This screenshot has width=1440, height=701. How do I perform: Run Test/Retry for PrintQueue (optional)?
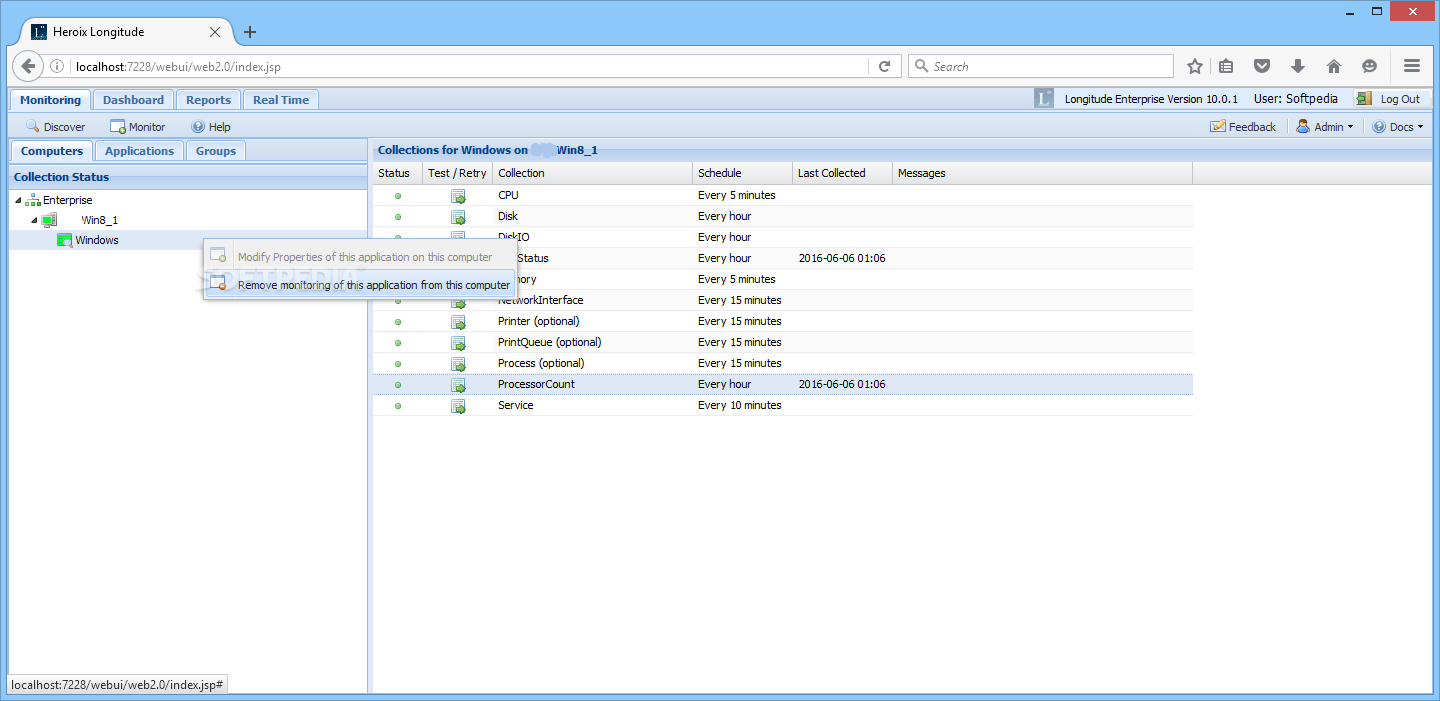(x=458, y=343)
